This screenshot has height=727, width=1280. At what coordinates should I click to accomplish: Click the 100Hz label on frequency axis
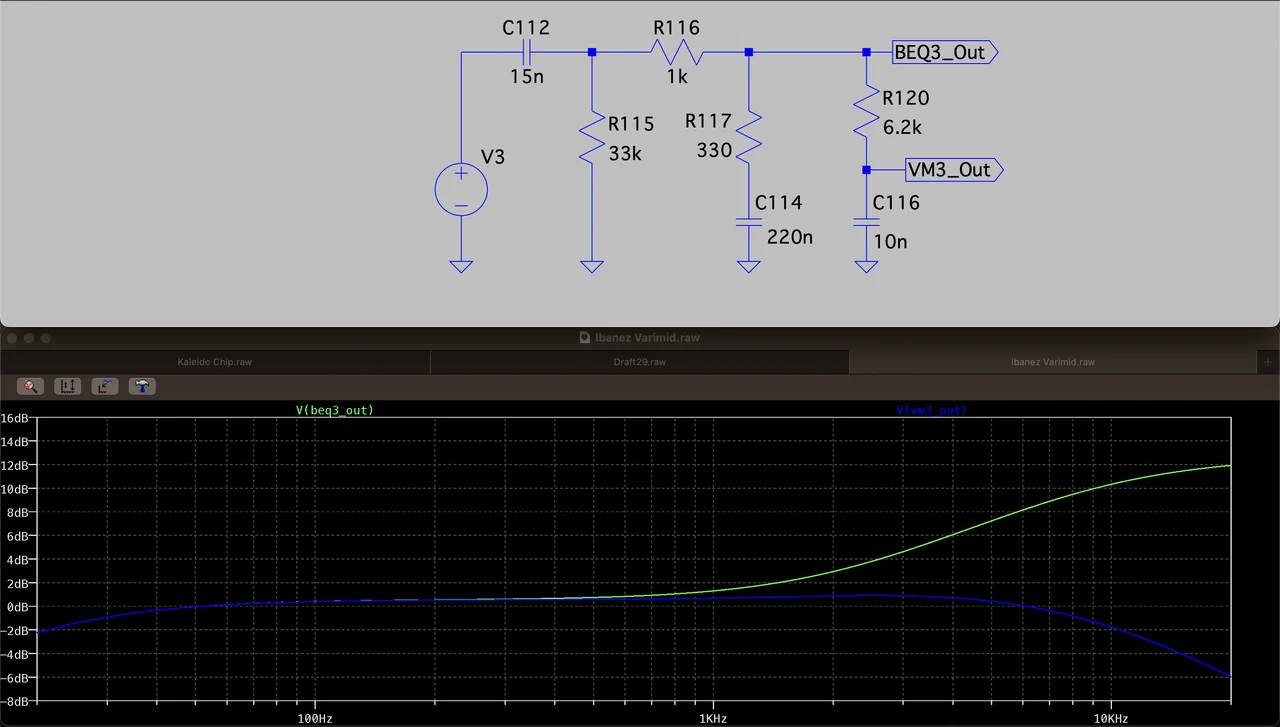pos(314,718)
